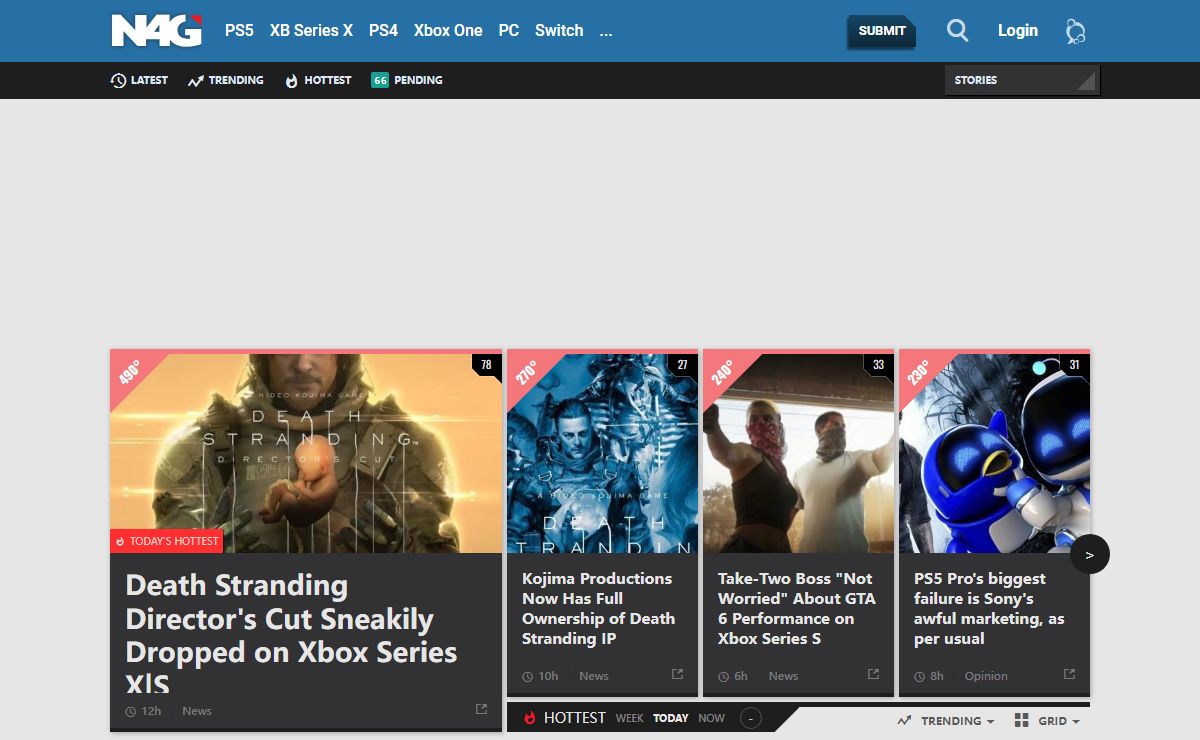1200x740 pixels.
Task: Click the News tag on the Director's Cut card
Action: (197, 711)
